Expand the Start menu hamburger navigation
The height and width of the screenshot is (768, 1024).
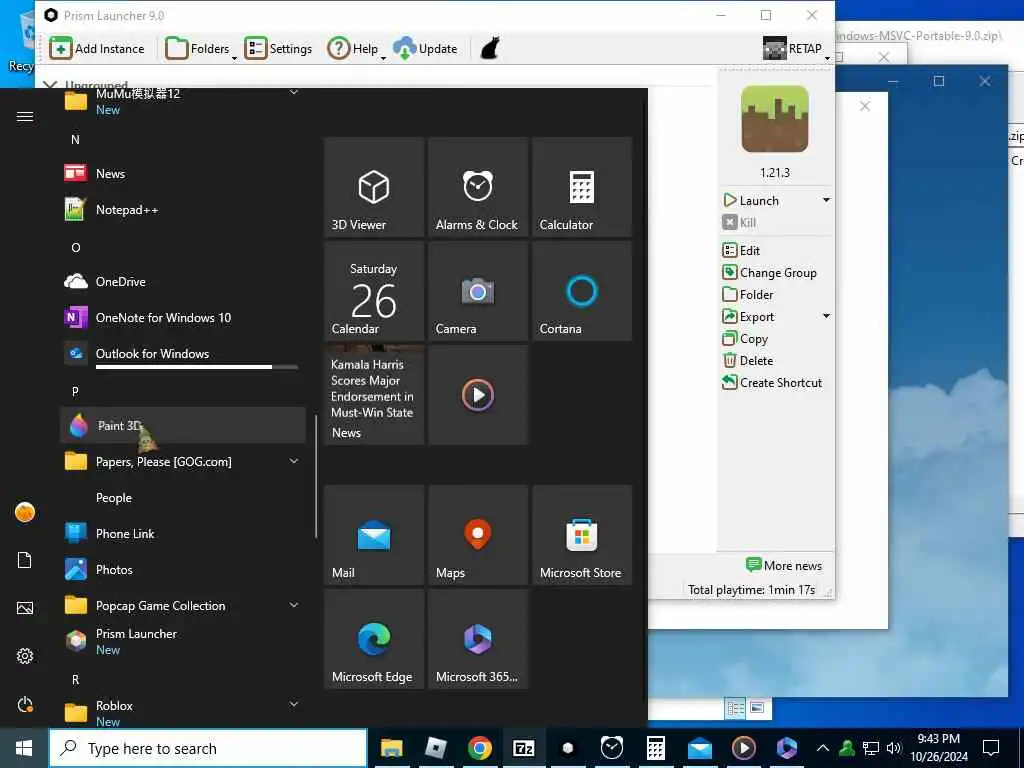click(x=25, y=116)
